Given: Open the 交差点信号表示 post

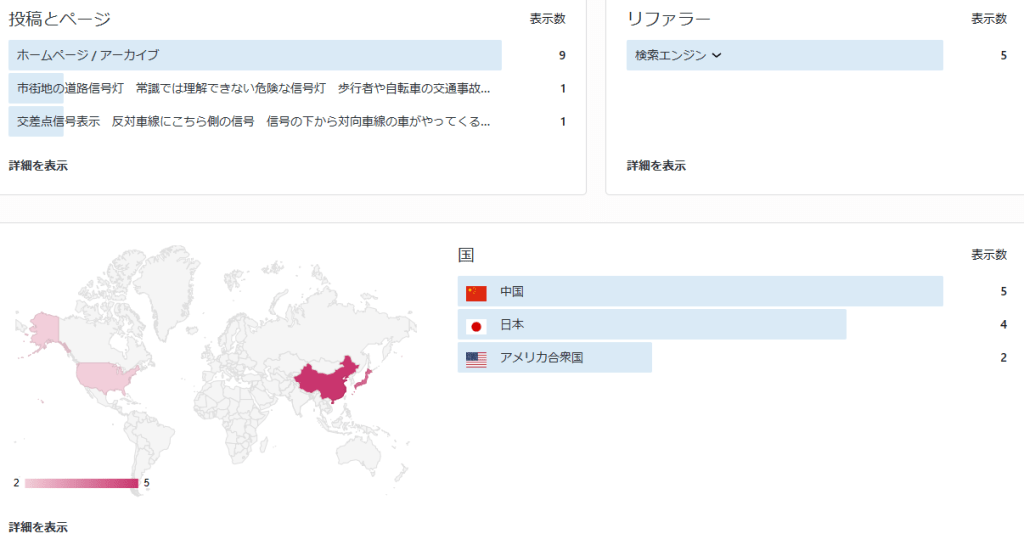Looking at the screenshot, I should pos(253,122).
